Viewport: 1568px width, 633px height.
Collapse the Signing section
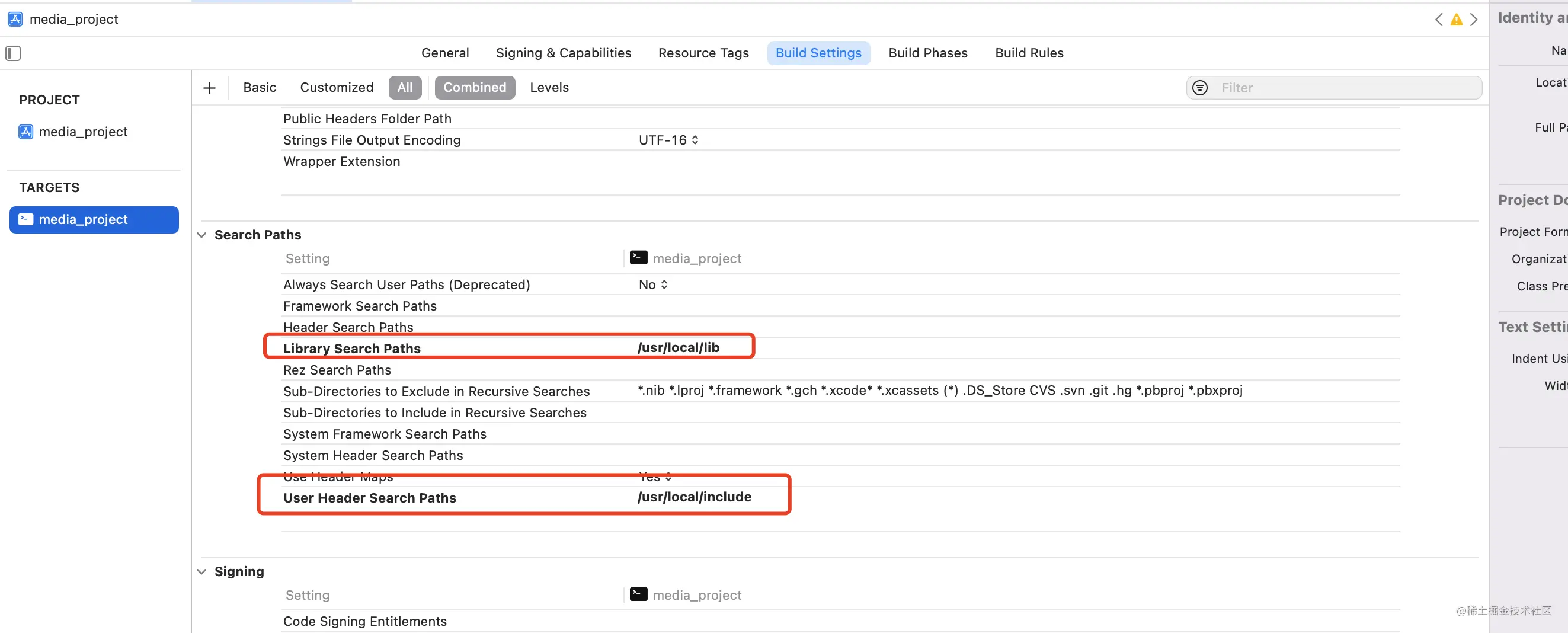click(x=201, y=571)
